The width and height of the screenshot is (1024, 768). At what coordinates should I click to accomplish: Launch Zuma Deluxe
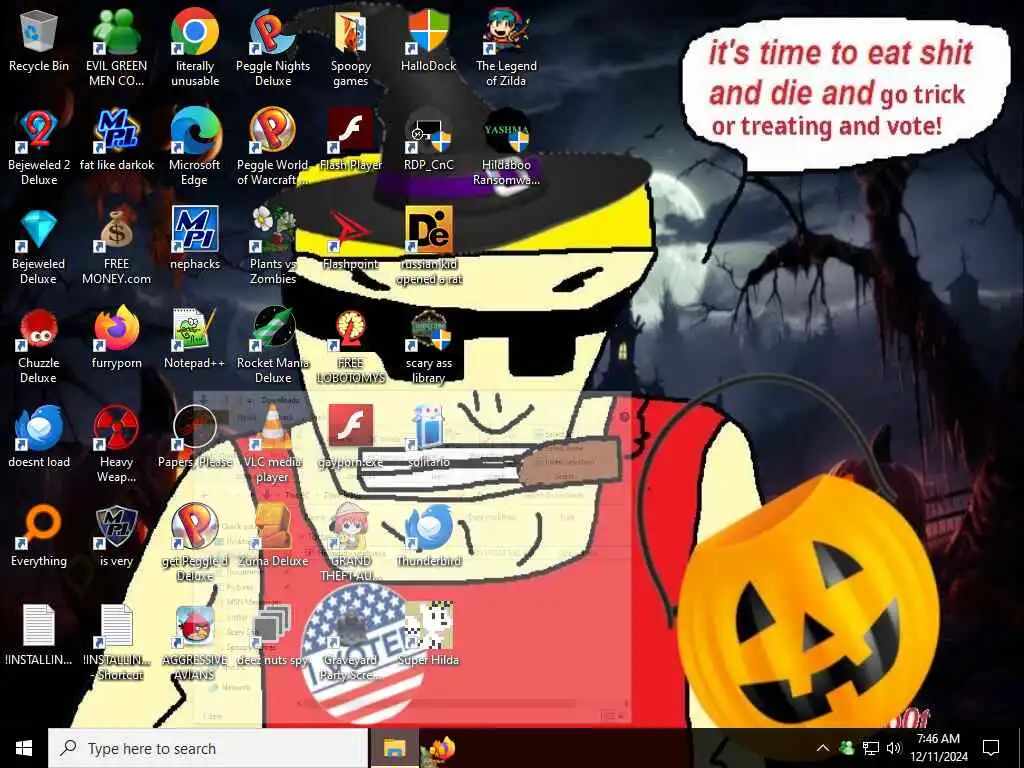[273, 537]
